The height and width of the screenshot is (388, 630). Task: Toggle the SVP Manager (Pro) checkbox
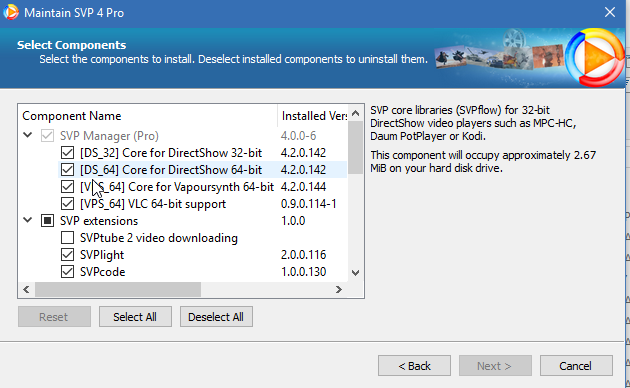tap(47, 136)
